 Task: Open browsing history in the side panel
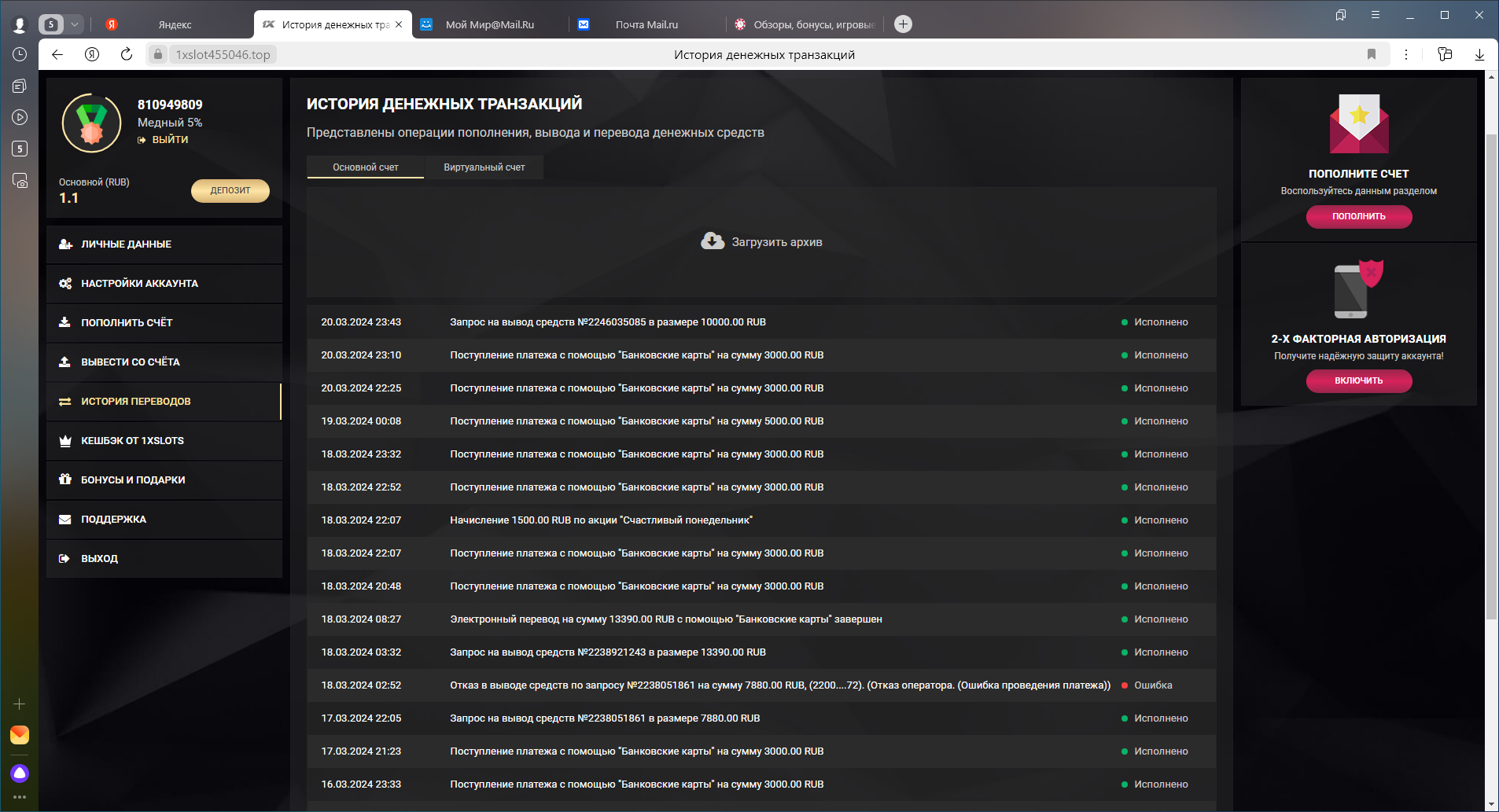[20, 54]
